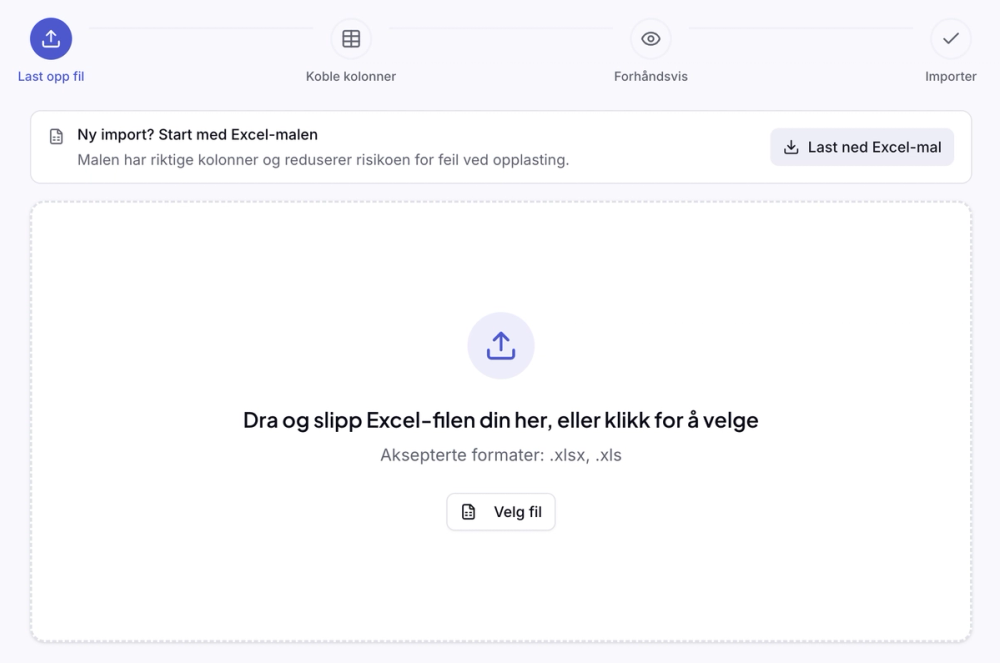Select the Koble kolonner table icon
Viewport: 1000px width, 663px height.
pyautogui.click(x=351, y=39)
